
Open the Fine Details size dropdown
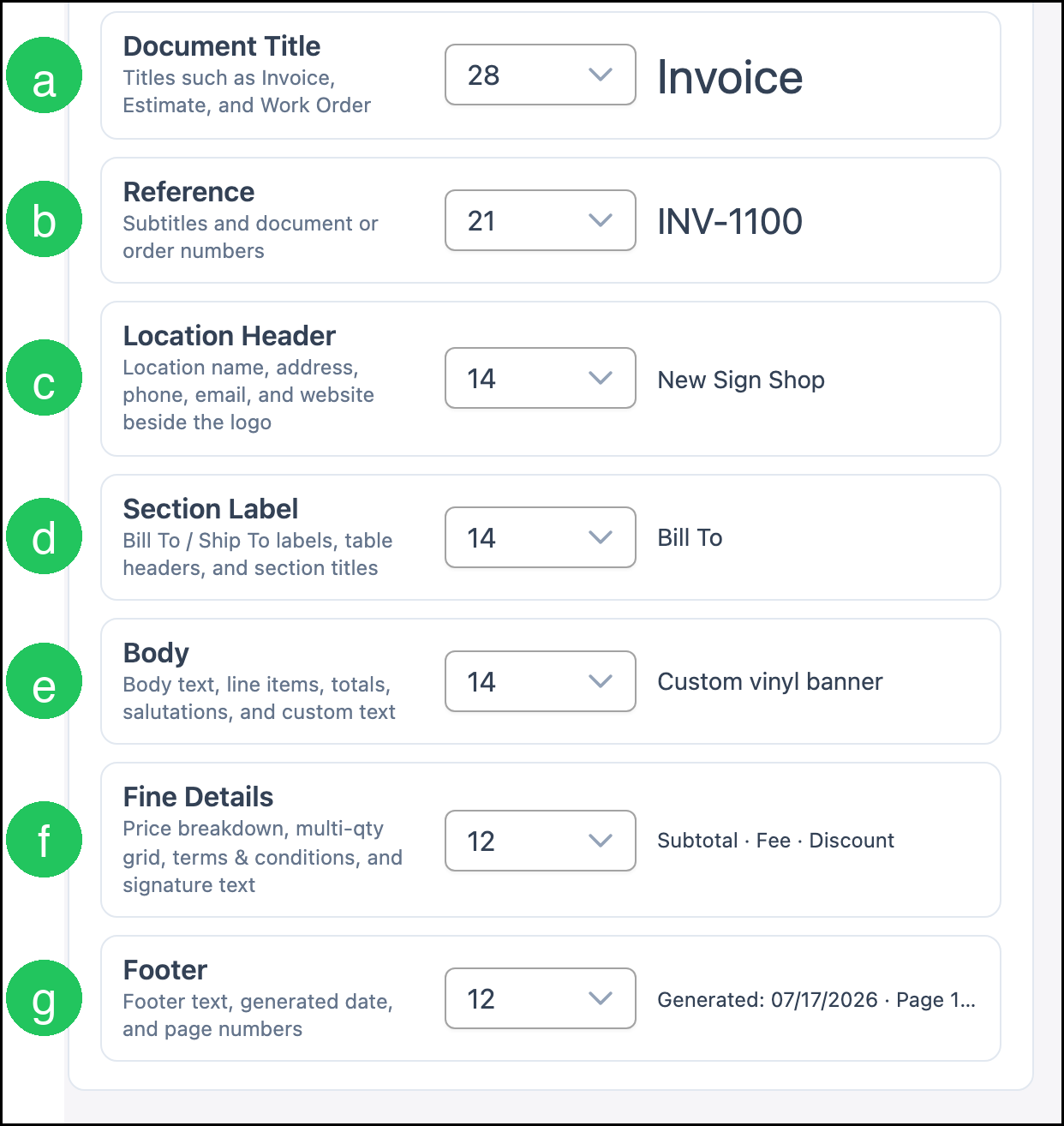click(541, 841)
